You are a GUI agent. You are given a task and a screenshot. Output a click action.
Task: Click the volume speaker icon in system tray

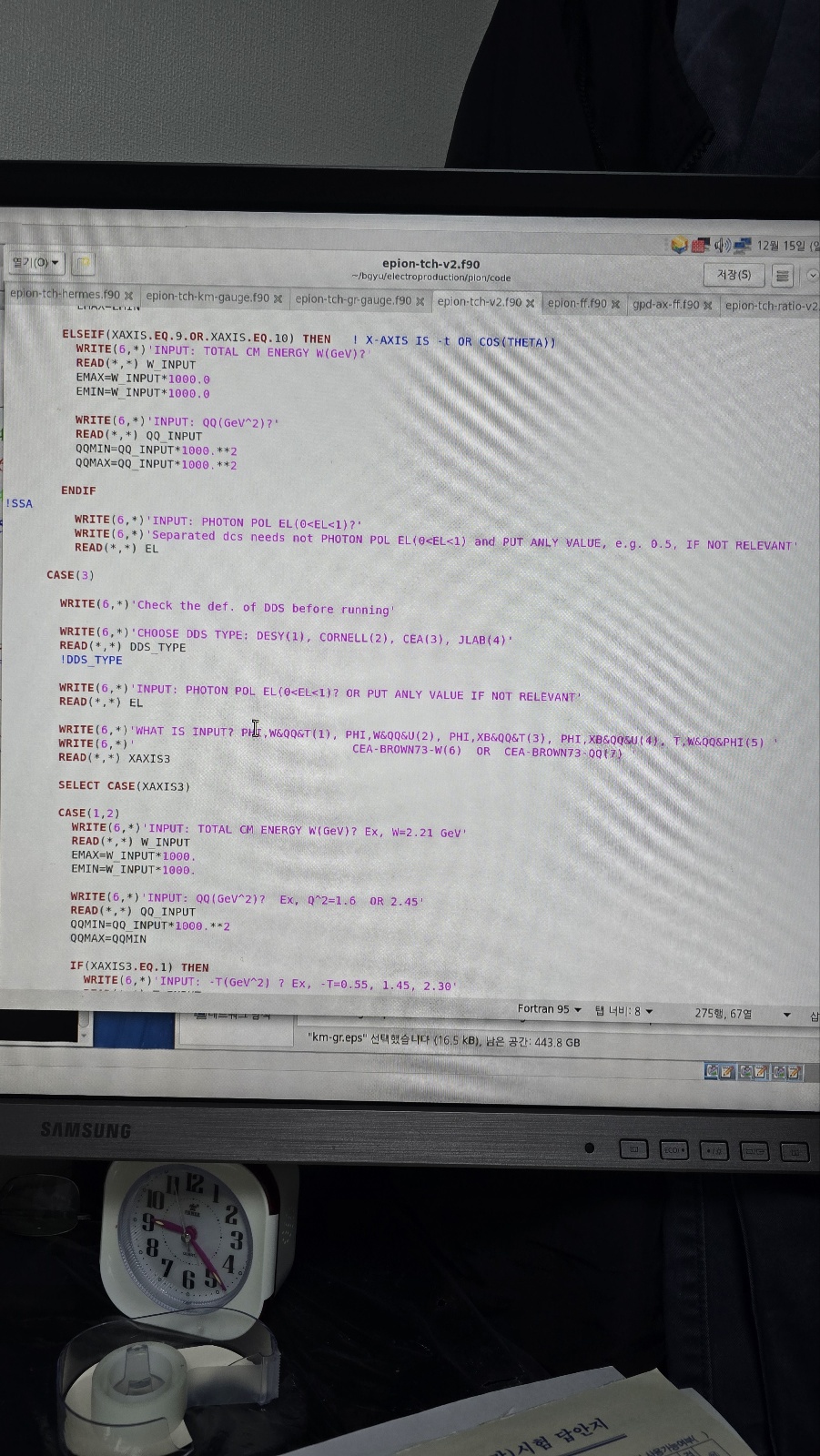(722, 245)
